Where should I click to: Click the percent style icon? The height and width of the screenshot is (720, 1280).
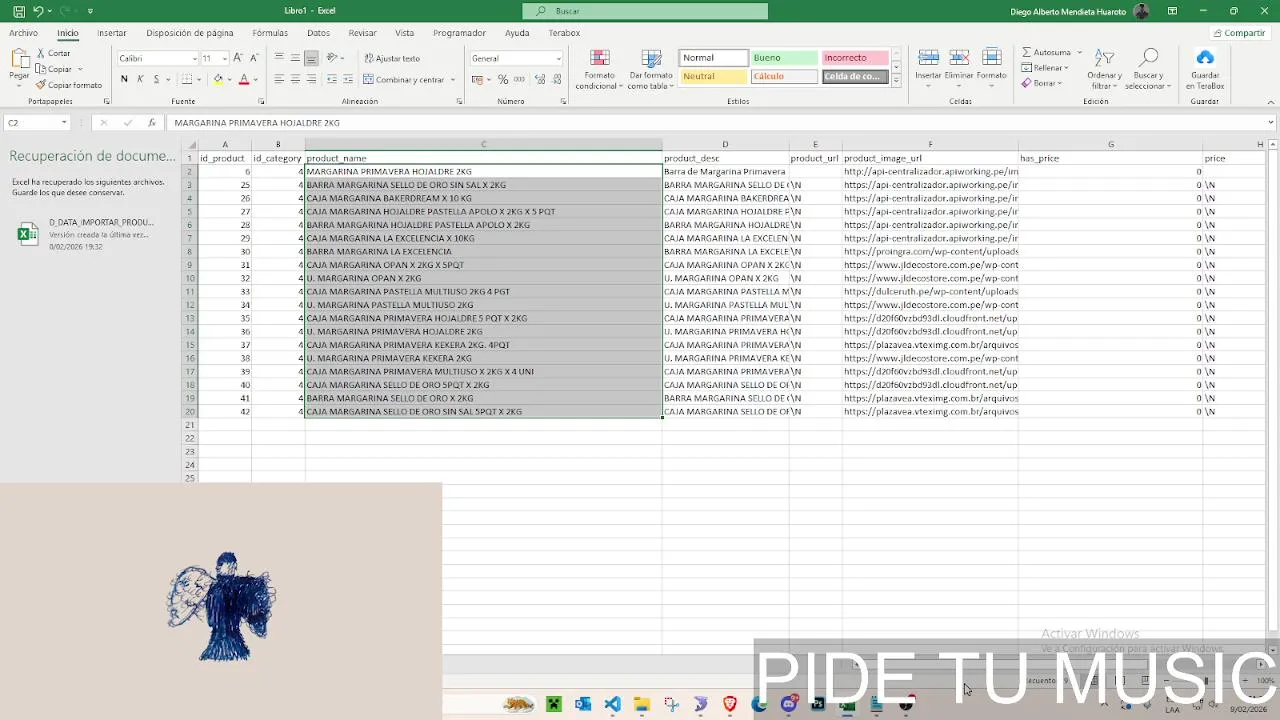pyautogui.click(x=503, y=79)
